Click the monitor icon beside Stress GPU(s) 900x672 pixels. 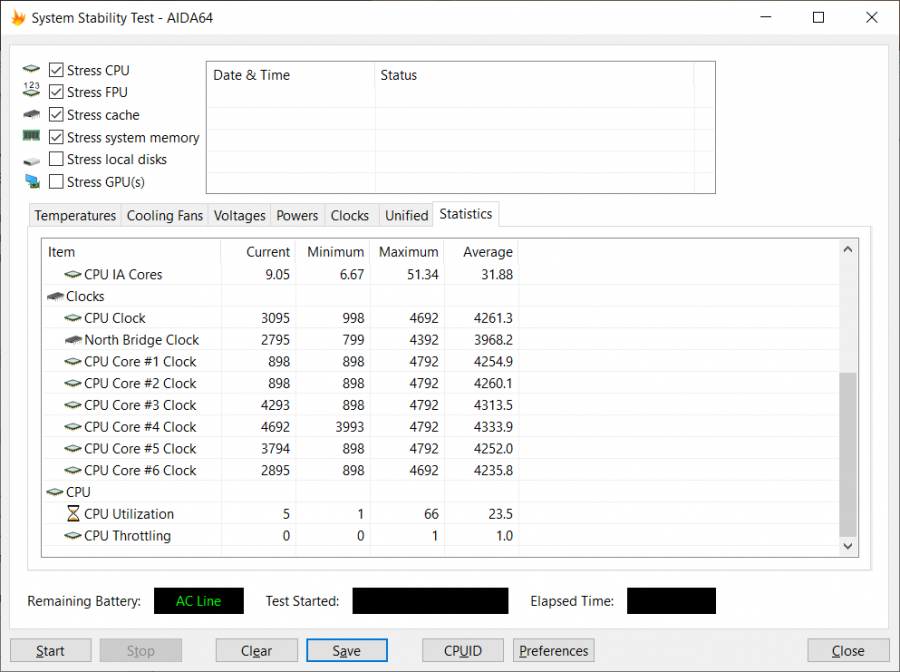(x=32, y=182)
